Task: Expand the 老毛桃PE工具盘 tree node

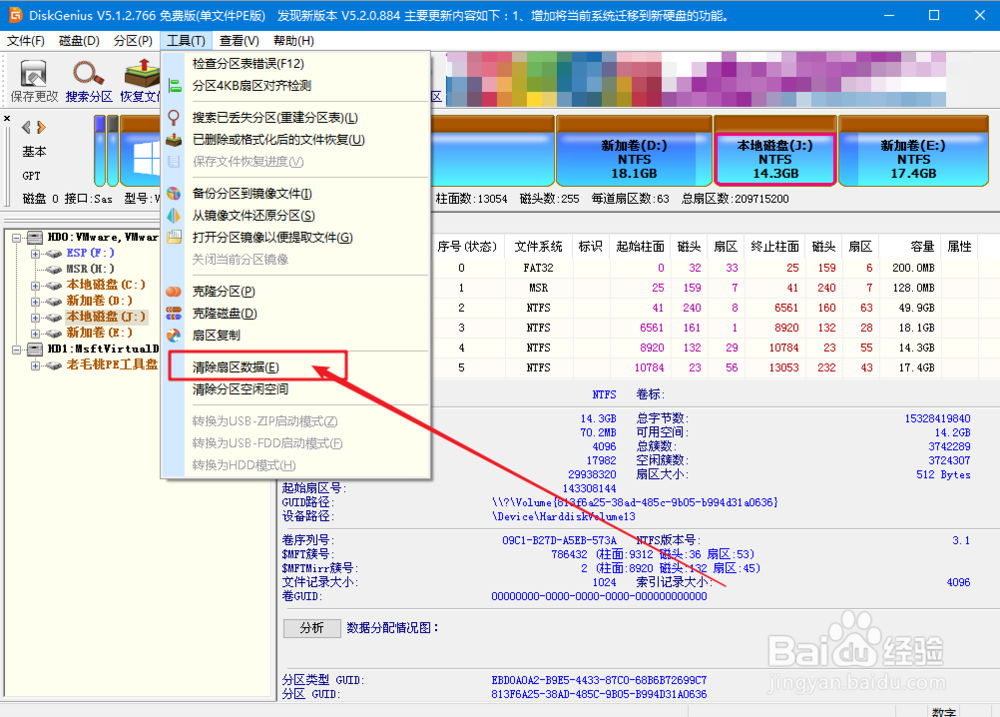Action: [x=36, y=365]
